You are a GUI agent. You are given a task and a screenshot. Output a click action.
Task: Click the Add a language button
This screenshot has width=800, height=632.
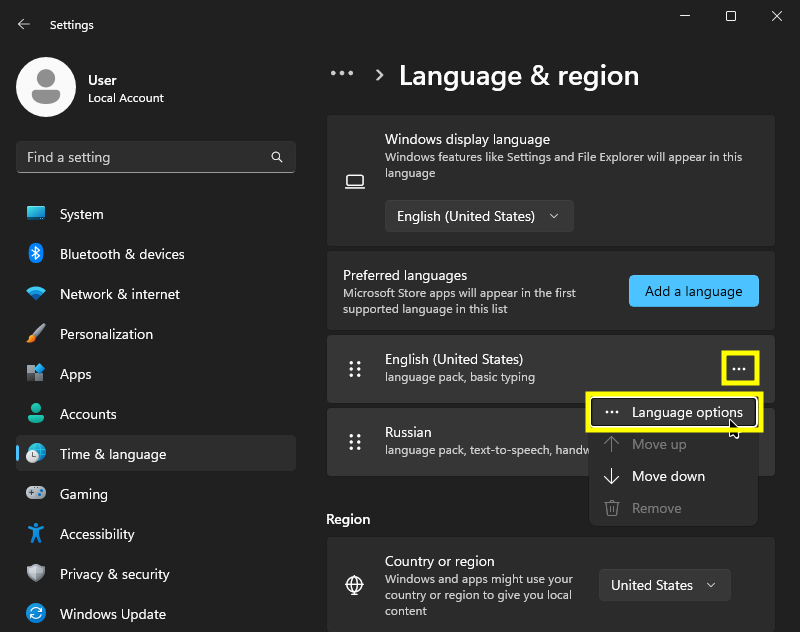pyautogui.click(x=693, y=291)
